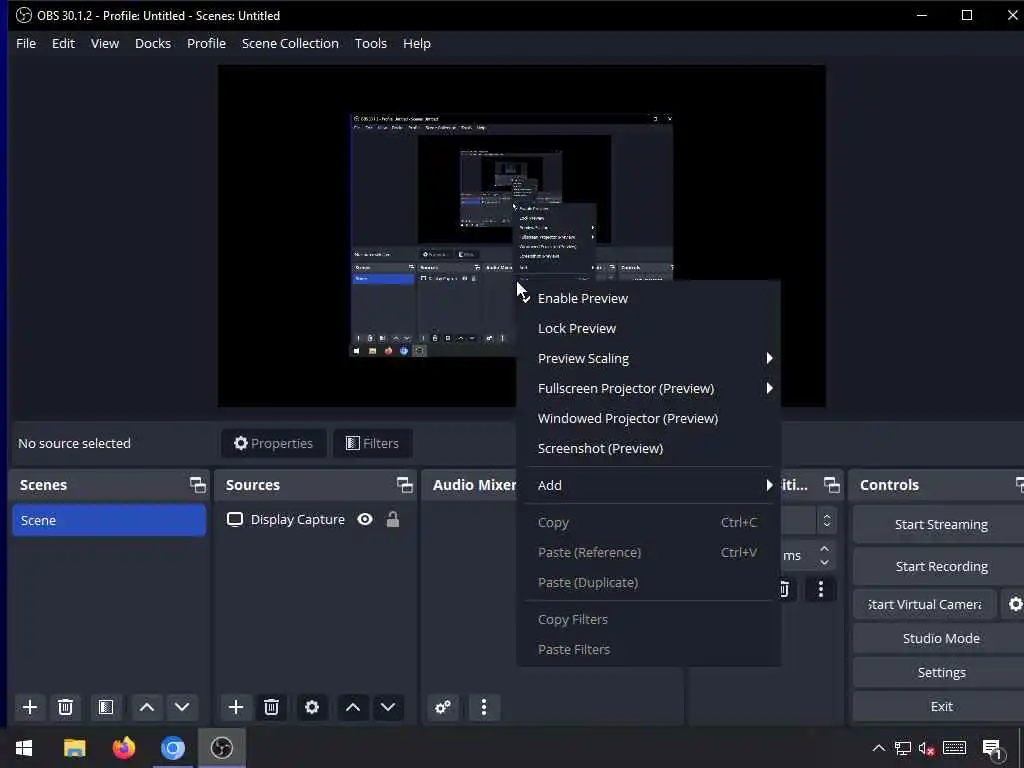Move scene up with the arrow icon
The height and width of the screenshot is (768, 1024).
pos(147,707)
